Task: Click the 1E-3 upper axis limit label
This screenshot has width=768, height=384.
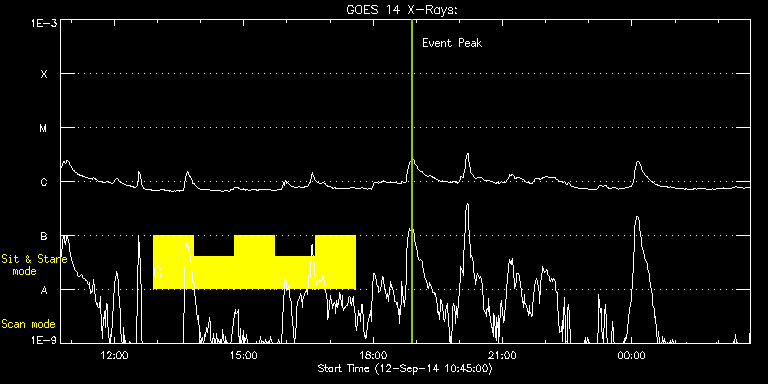Action: (45, 23)
